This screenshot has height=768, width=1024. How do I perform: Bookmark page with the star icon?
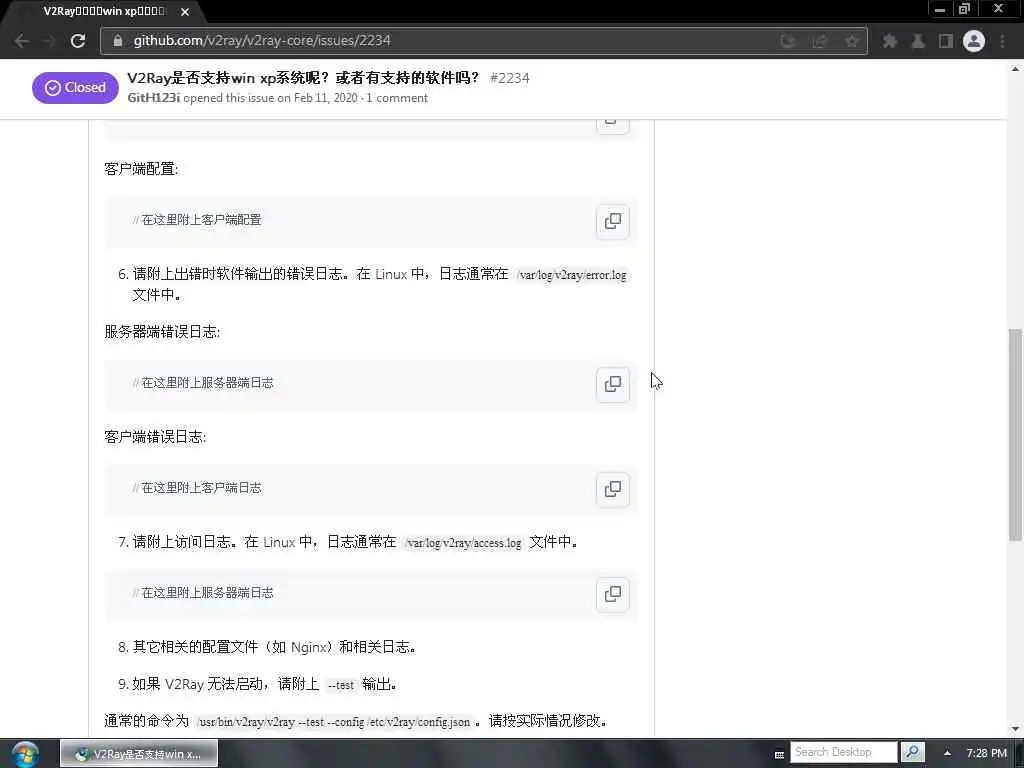pyautogui.click(x=852, y=41)
